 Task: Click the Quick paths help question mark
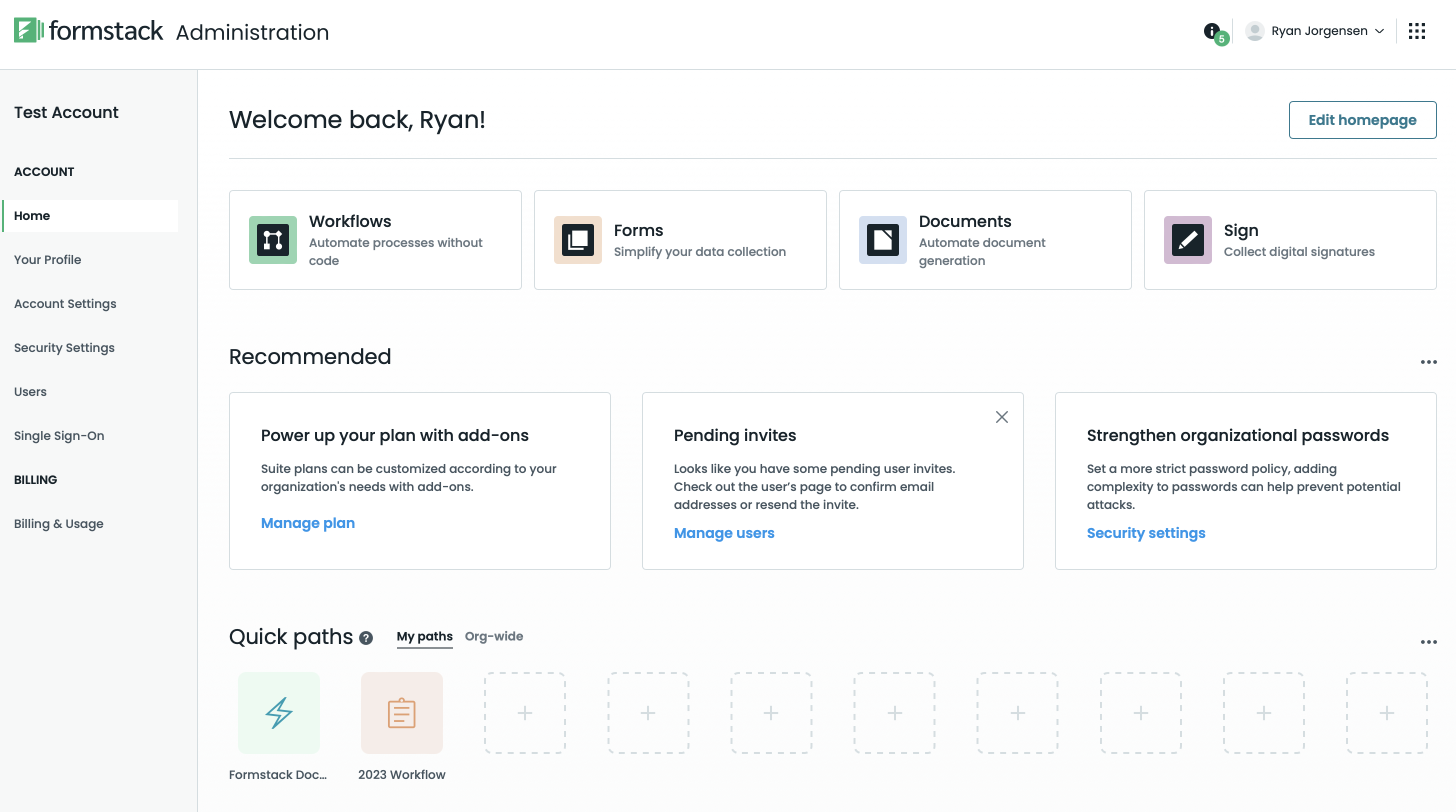tap(365, 638)
